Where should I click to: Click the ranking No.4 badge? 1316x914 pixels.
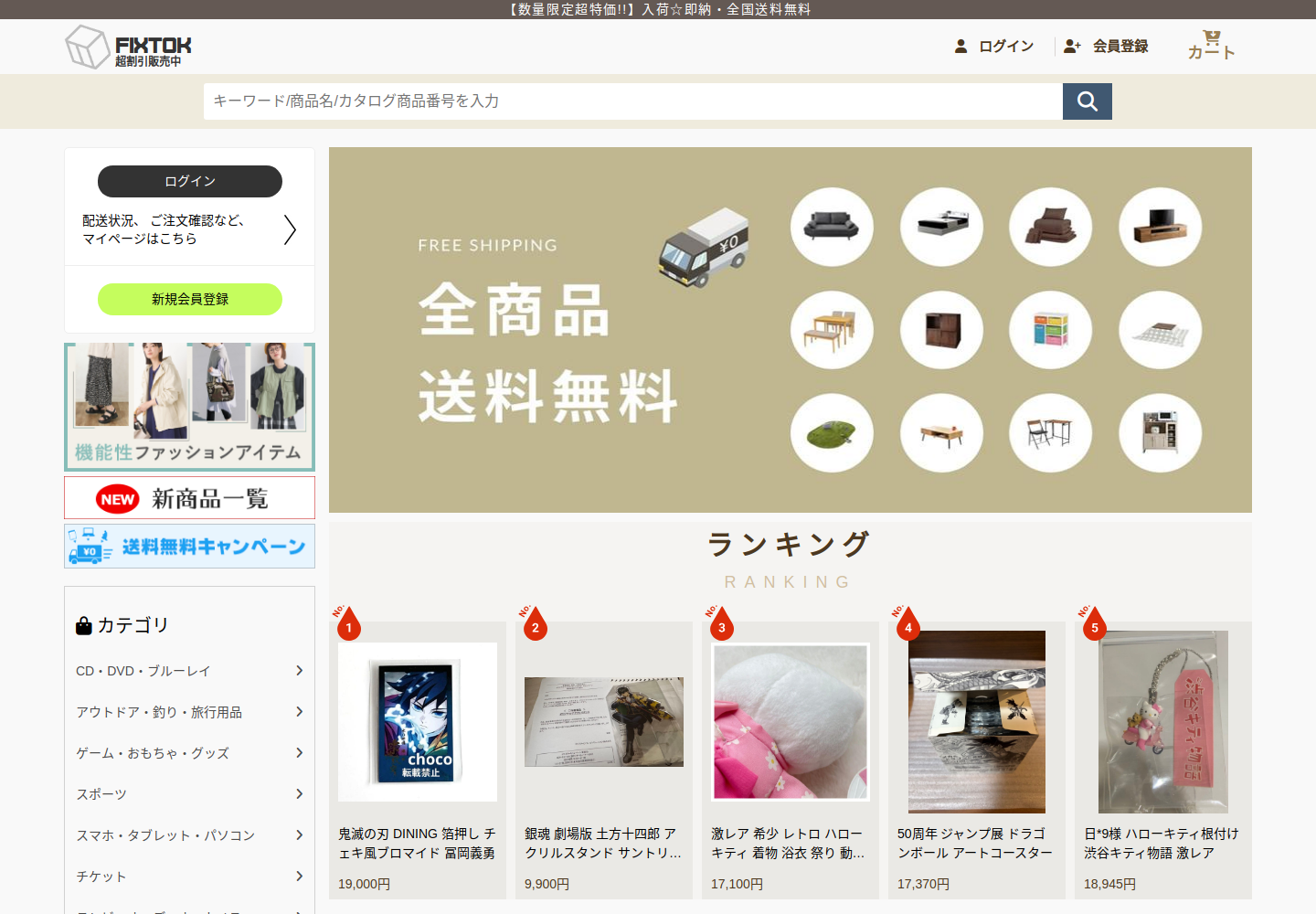[907, 623]
